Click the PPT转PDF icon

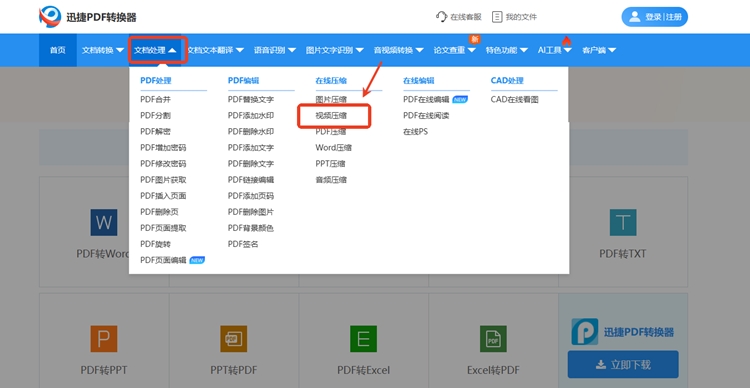233,339
